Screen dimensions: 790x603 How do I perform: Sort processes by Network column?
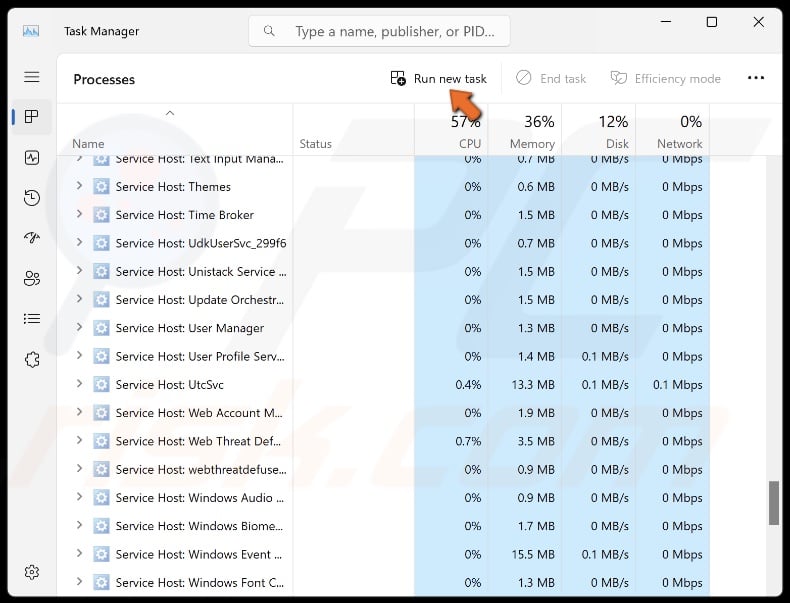click(680, 132)
